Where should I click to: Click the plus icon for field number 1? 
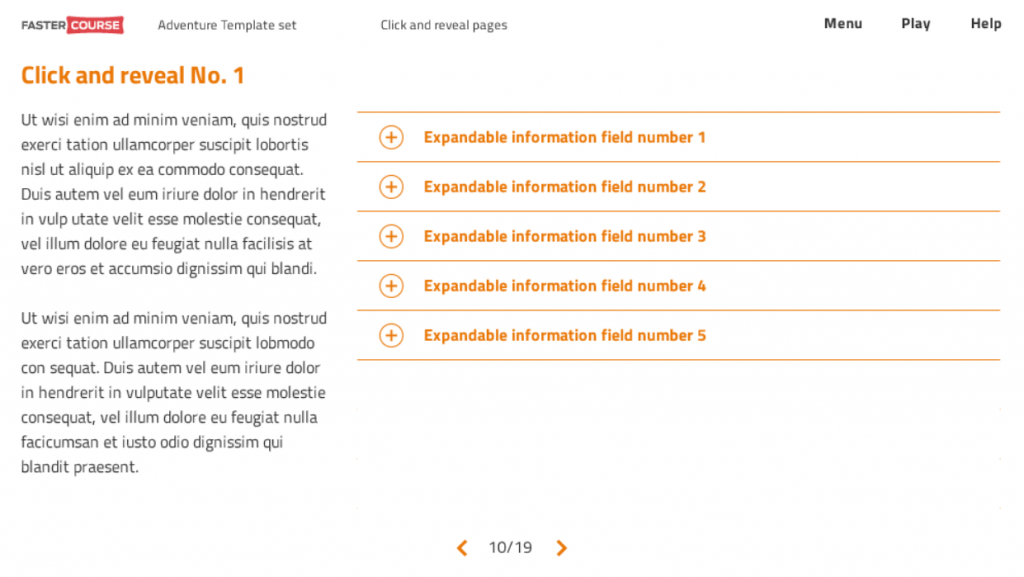click(x=391, y=137)
